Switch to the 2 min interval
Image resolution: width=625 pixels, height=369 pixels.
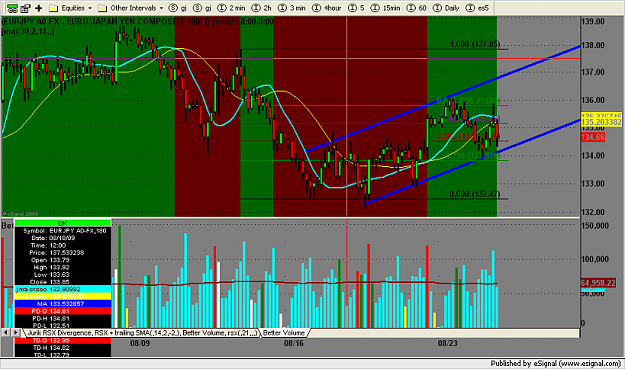coord(232,8)
